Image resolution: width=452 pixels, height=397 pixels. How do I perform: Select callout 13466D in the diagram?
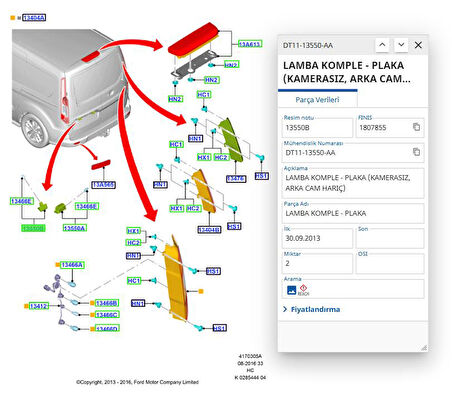point(107,328)
